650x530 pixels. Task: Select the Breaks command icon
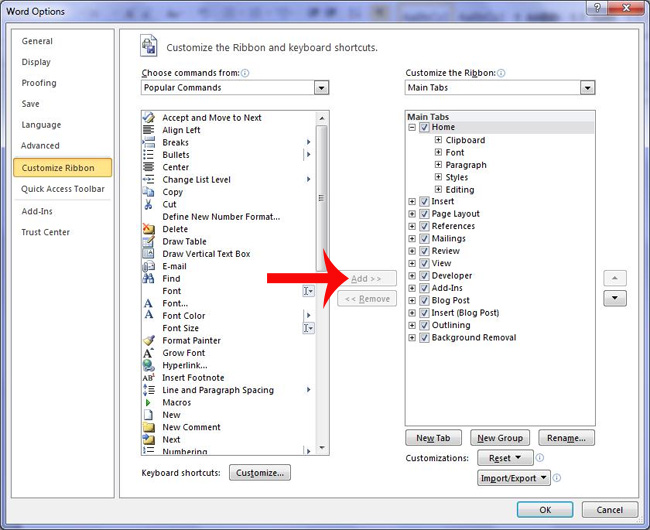(148, 142)
